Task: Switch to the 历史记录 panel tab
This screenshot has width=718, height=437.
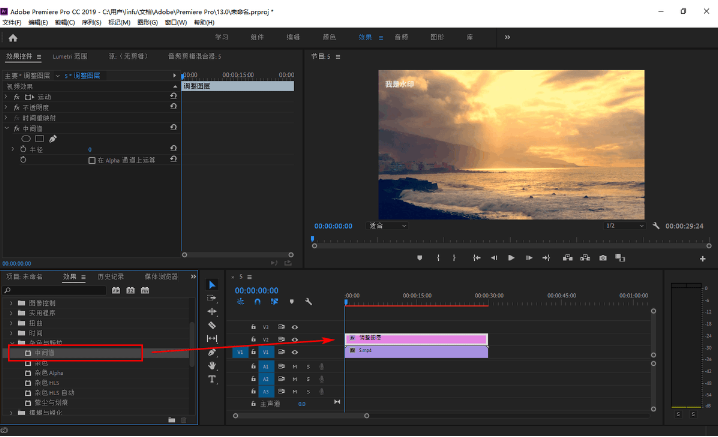Action: coord(109,276)
